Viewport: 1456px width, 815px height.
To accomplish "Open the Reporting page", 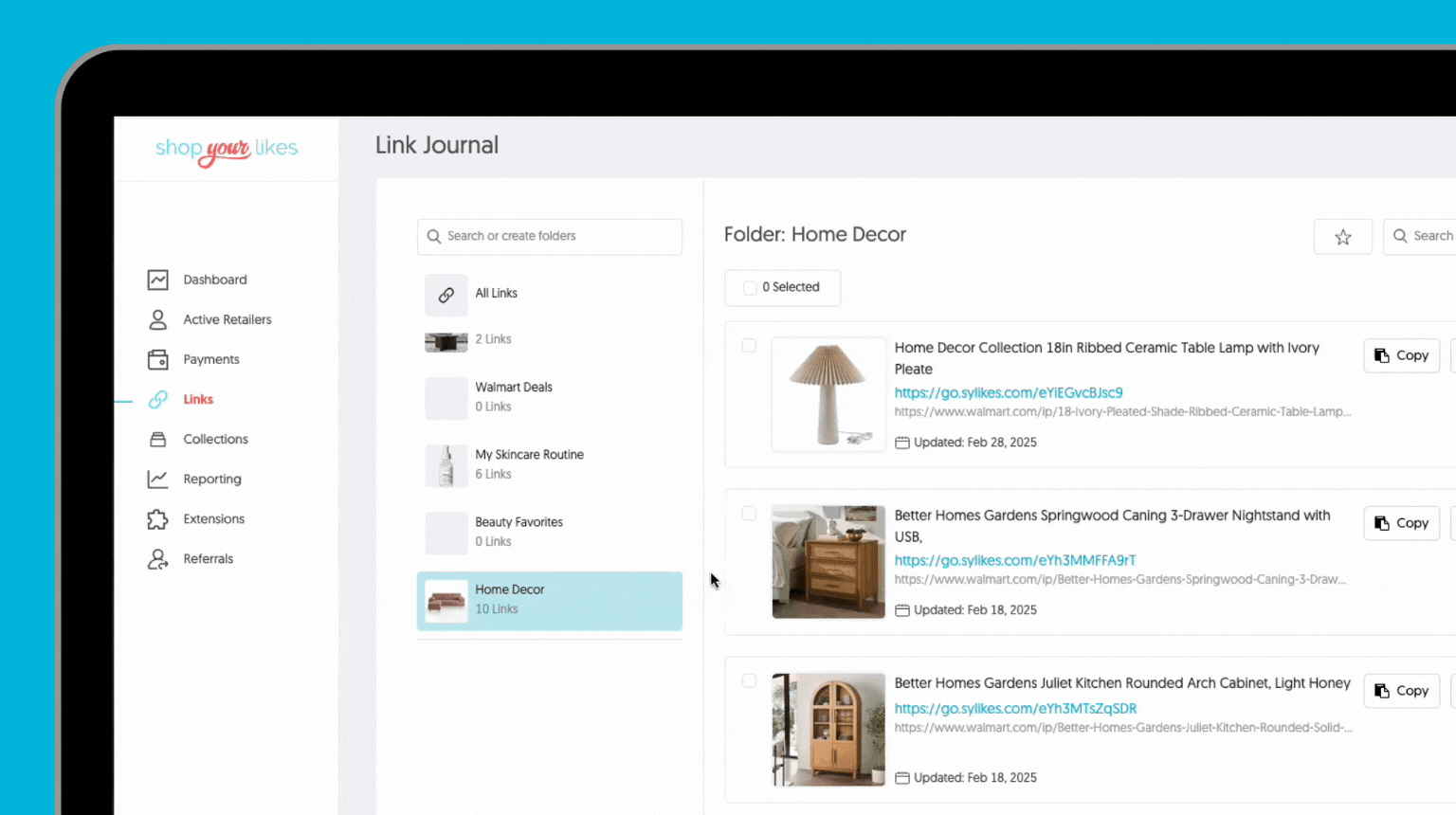I will [212, 479].
